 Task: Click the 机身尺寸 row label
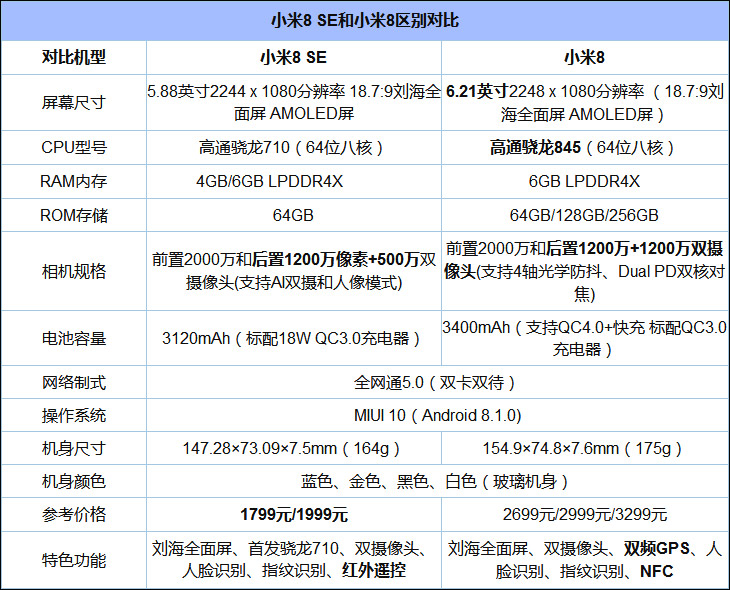tap(74, 448)
